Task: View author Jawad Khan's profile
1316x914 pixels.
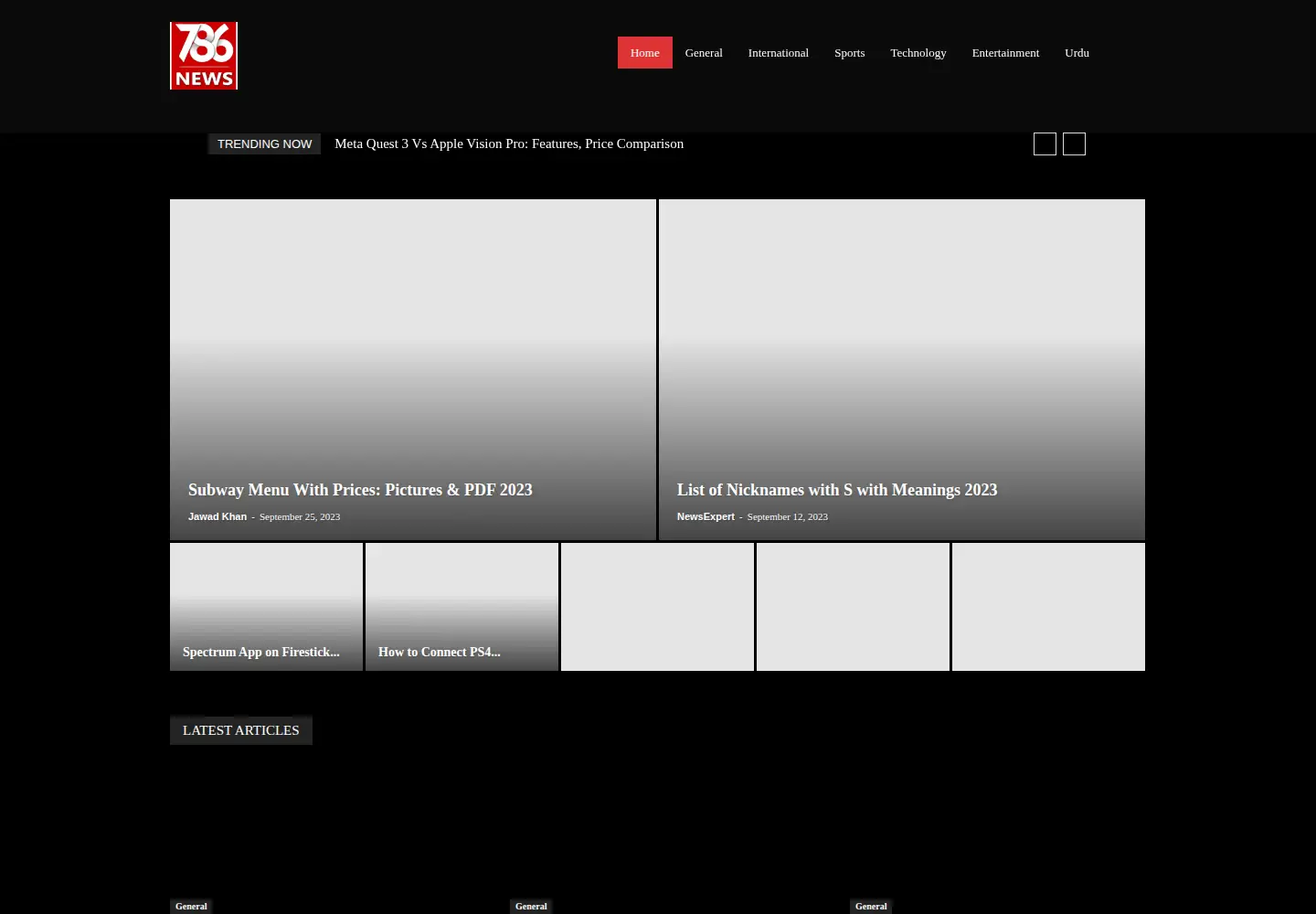Action: [218, 516]
